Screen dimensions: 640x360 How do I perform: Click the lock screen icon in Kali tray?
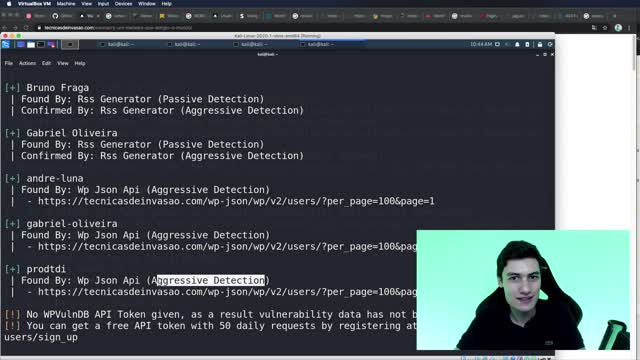pos(540,44)
